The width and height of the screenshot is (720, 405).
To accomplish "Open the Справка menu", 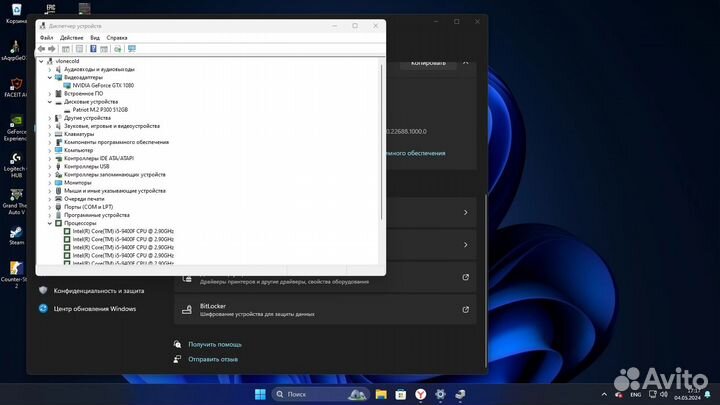I will (117, 38).
